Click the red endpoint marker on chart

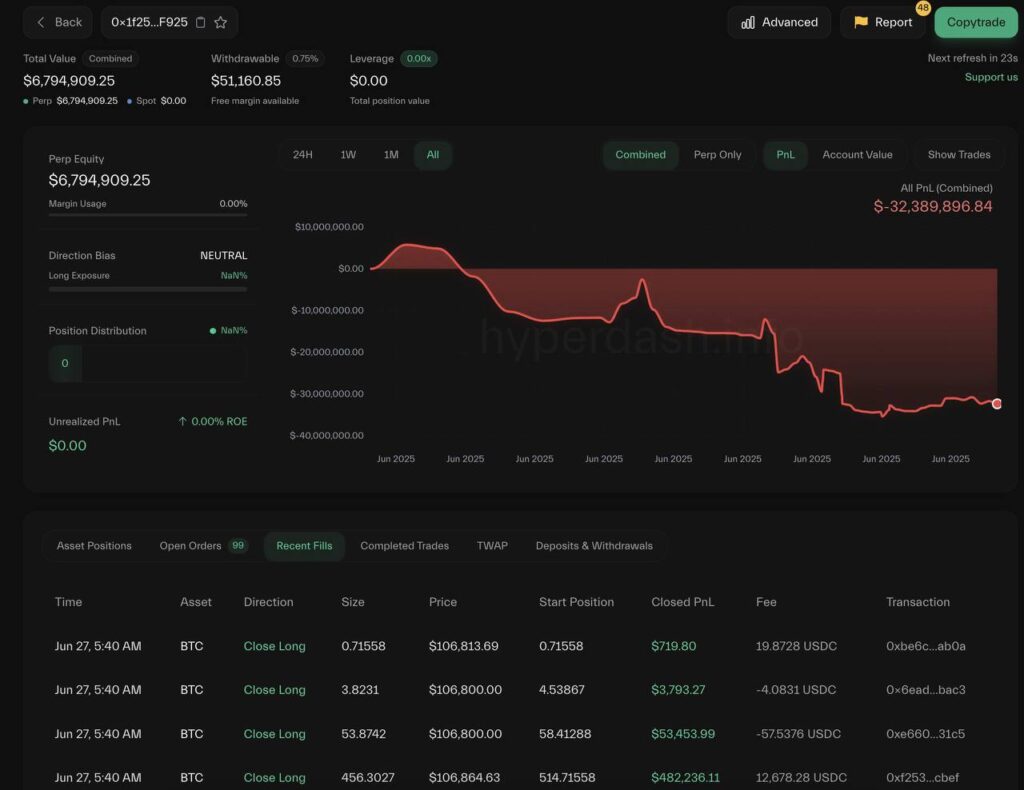tap(996, 403)
